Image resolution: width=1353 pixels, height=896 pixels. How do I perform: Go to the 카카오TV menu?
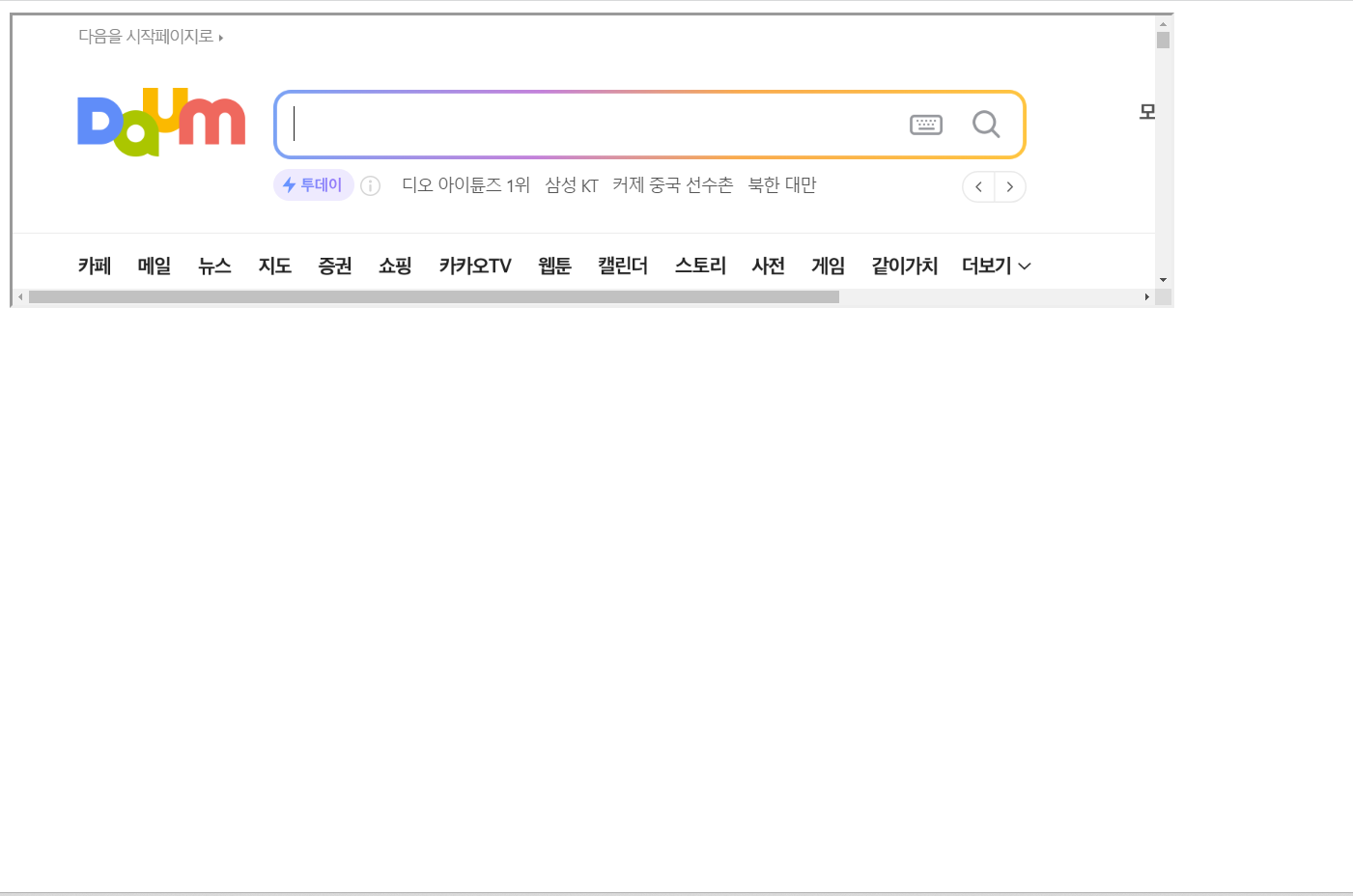(x=475, y=266)
